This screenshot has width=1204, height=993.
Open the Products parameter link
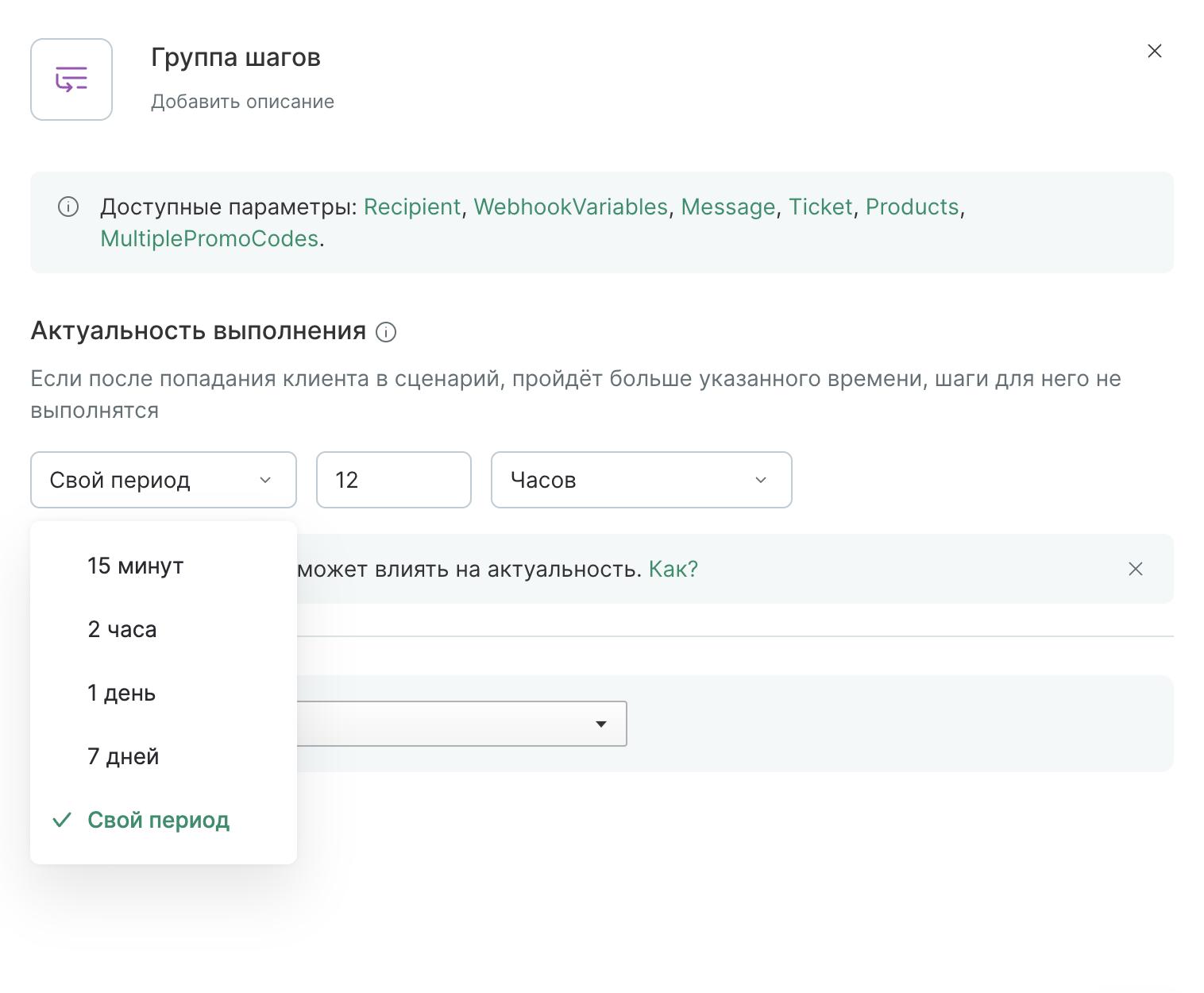coord(913,207)
